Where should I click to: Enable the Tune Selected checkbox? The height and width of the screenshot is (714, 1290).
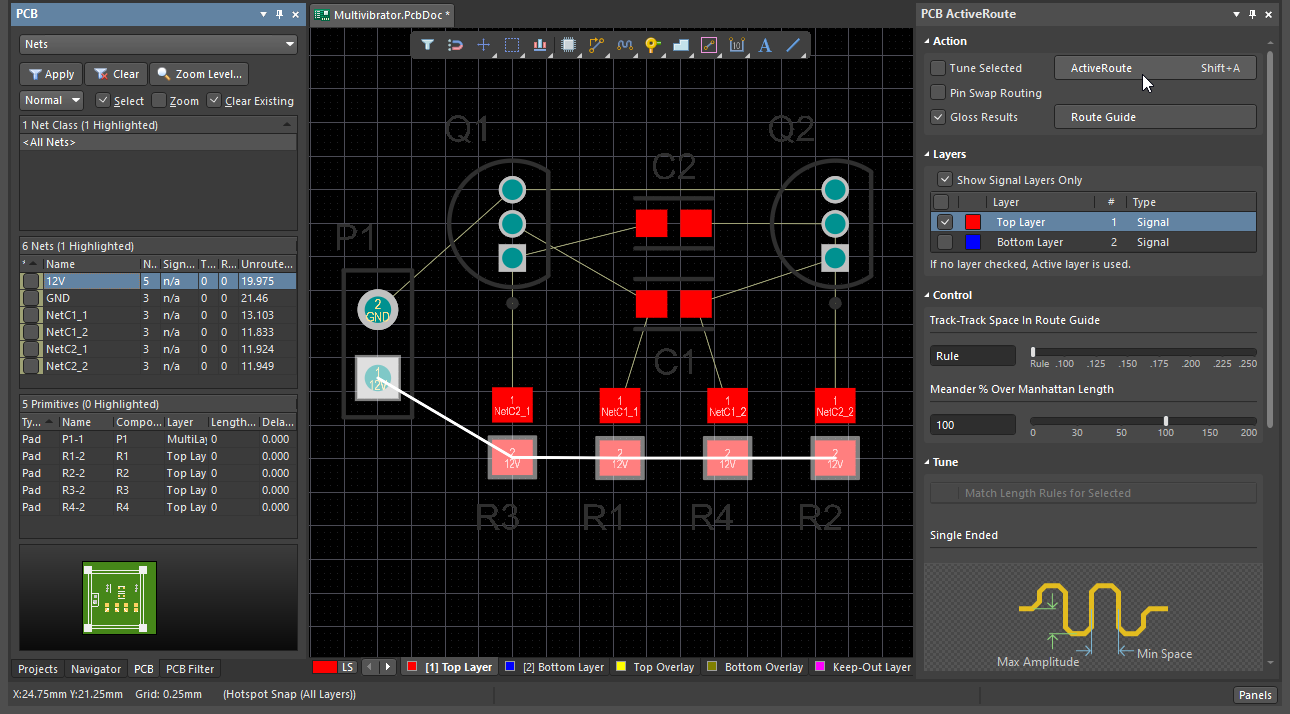(x=938, y=68)
